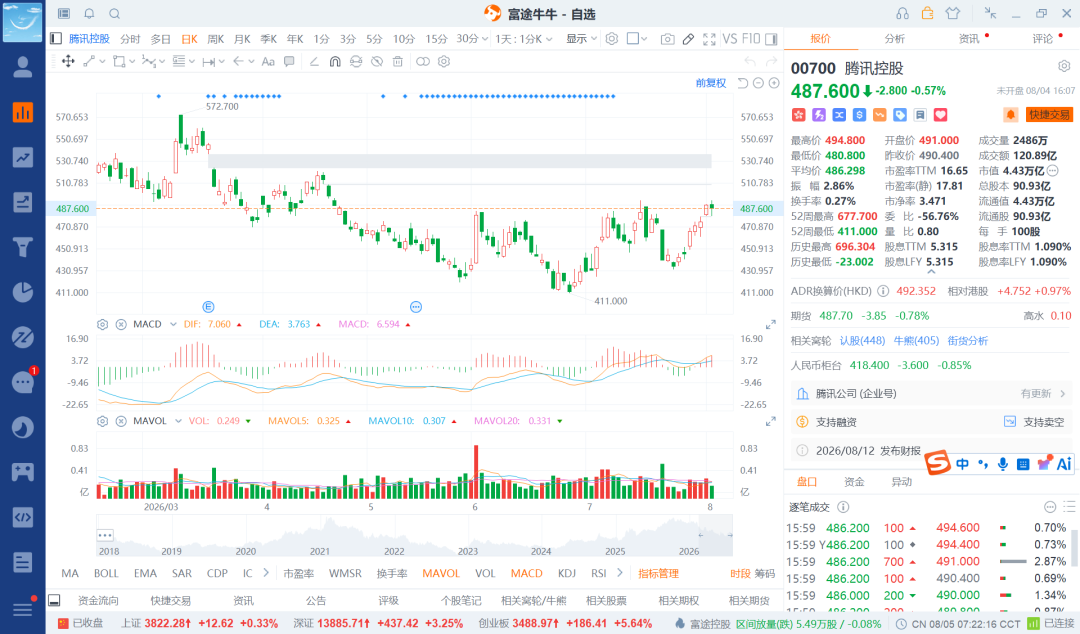The image size is (1080, 634).
Task: Open 认股(448) warrants link
Action: click(862, 340)
